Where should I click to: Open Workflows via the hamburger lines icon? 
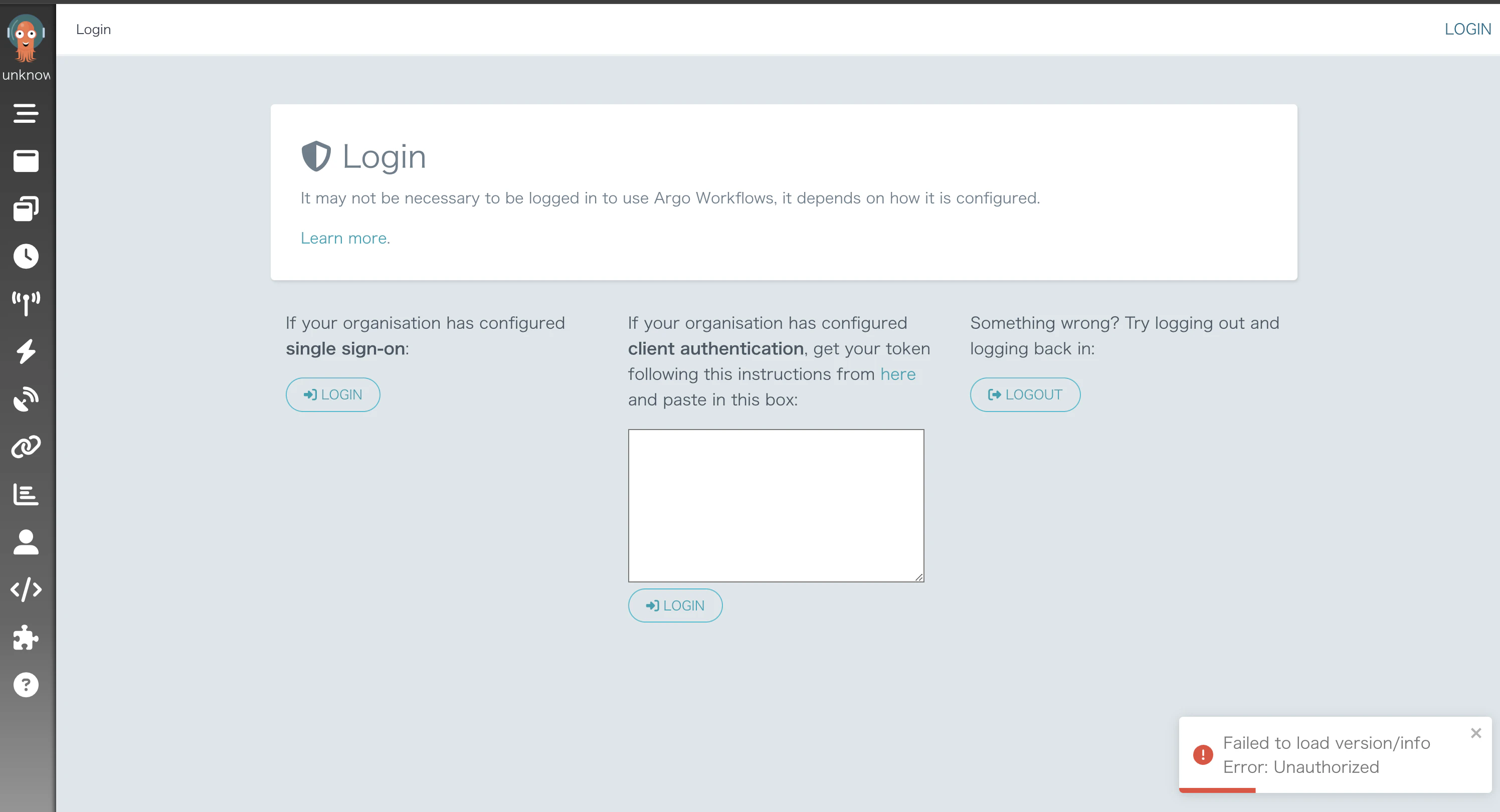point(26,113)
